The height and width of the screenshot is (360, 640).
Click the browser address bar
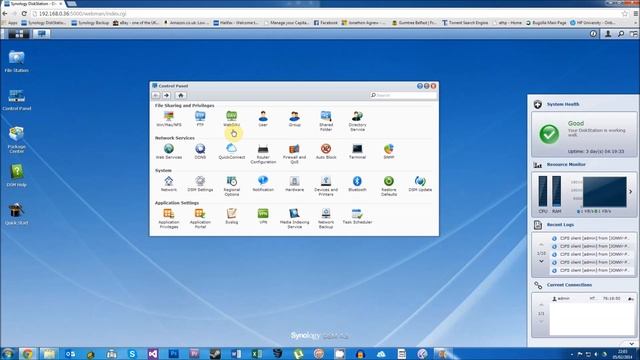327,13
